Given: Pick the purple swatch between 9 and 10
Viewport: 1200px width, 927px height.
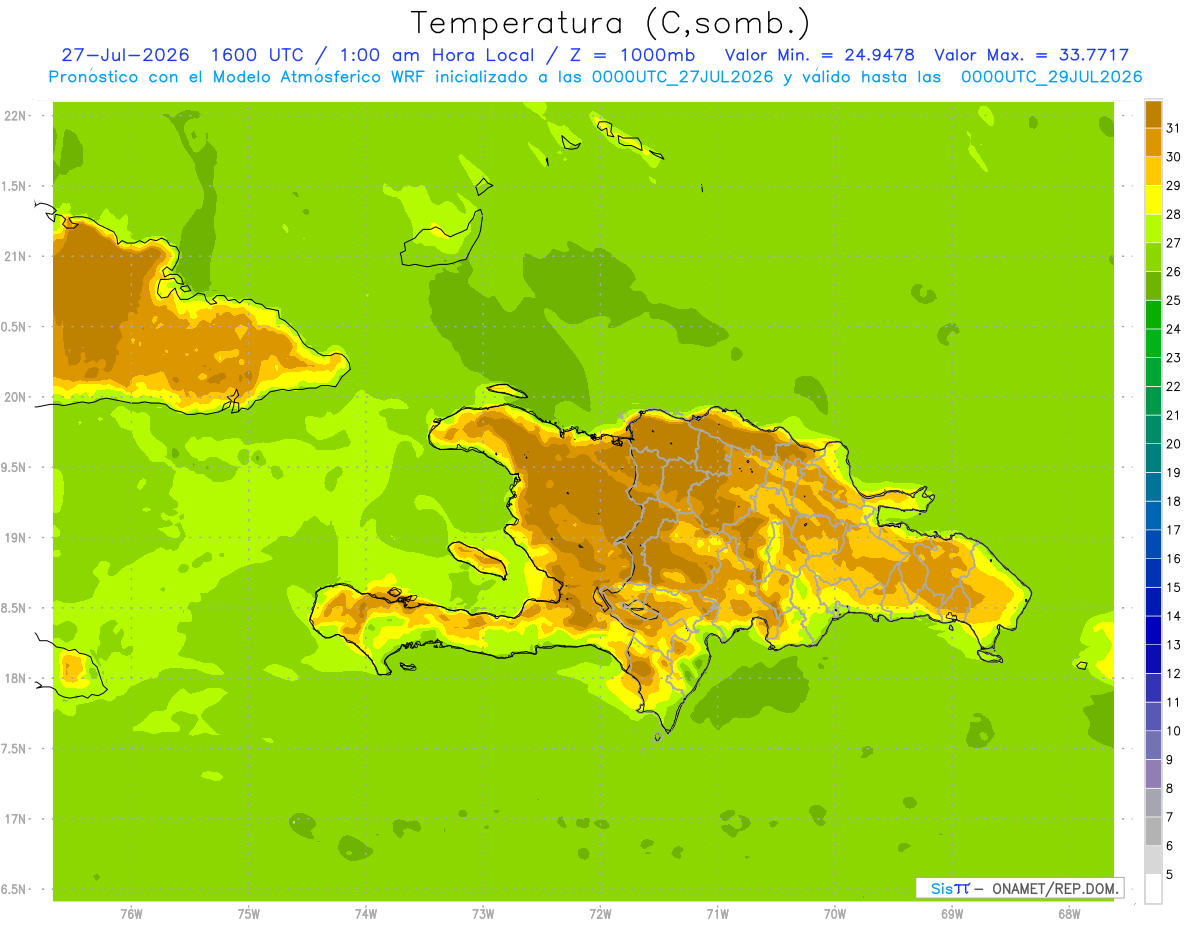Looking at the screenshot, I should 1153,746.
